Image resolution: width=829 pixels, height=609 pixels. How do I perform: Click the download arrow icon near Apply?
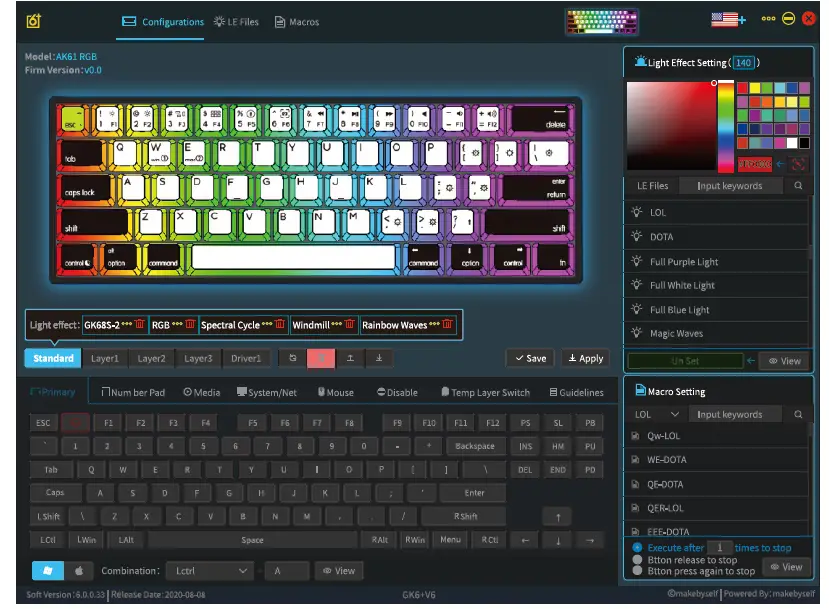379,358
